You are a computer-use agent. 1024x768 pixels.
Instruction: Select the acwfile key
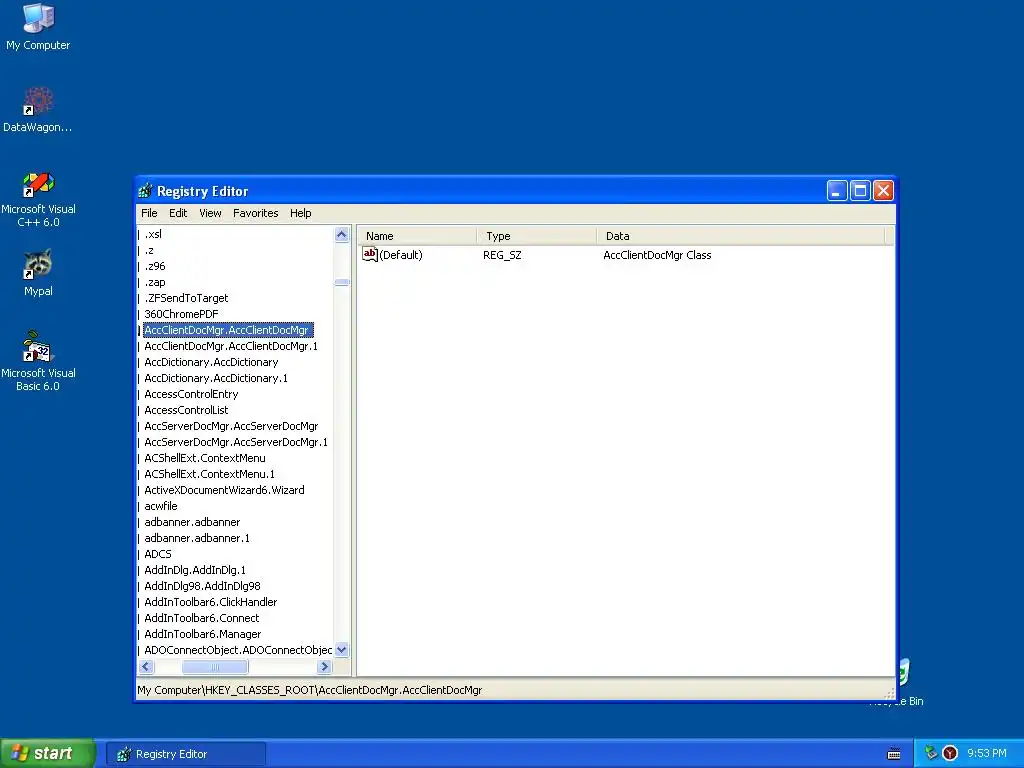pyautogui.click(x=161, y=506)
